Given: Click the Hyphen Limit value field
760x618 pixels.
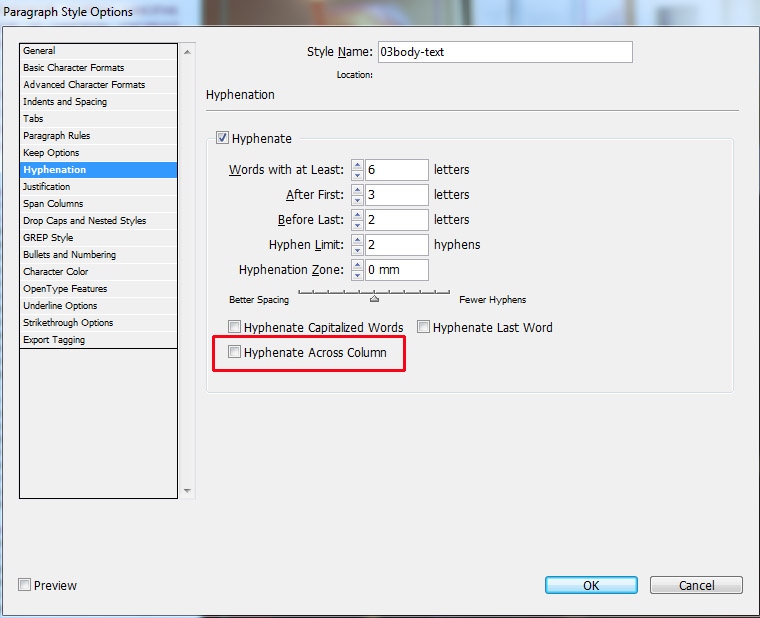Looking at the screenshot, I should pos(396,245).
